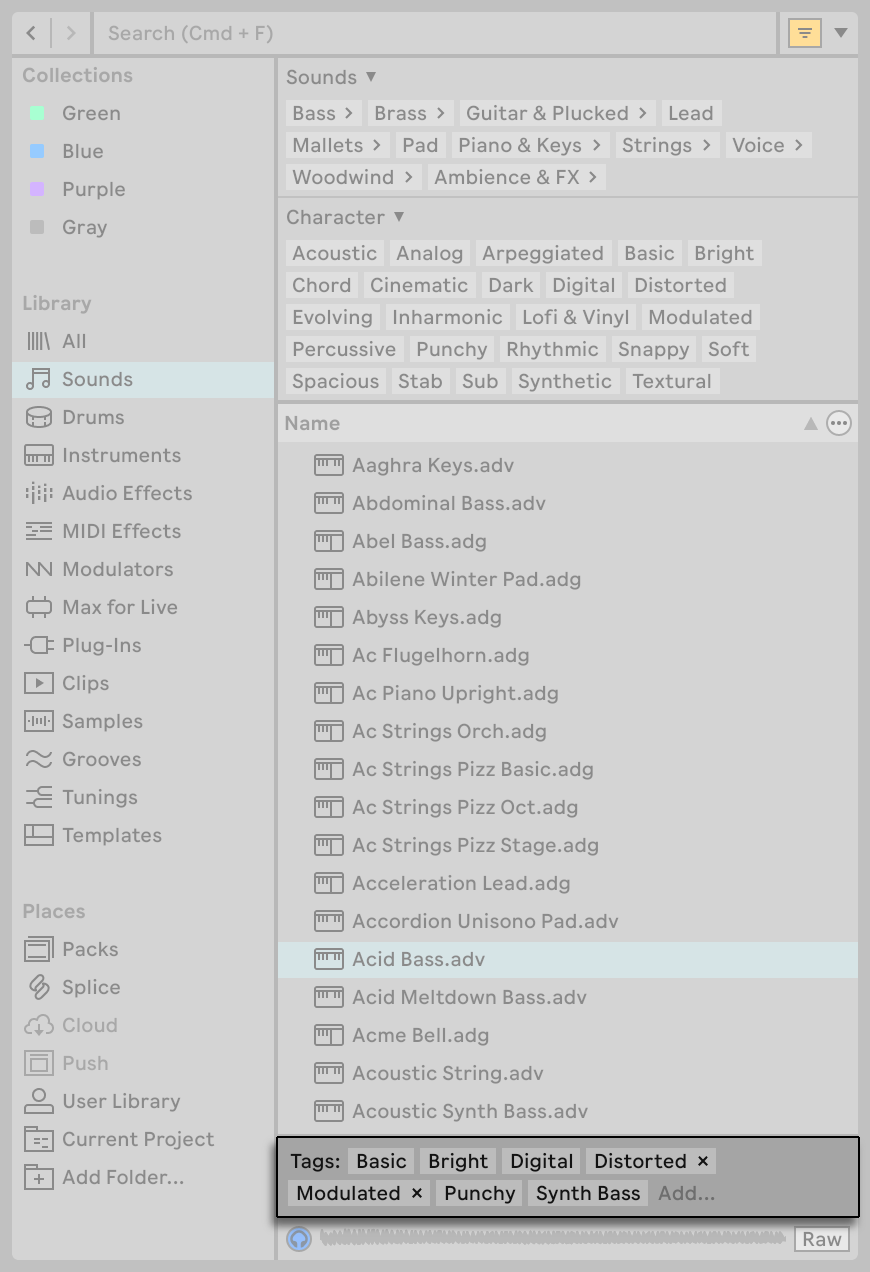Toggle the Lead filter tag

tap(691, 113)
